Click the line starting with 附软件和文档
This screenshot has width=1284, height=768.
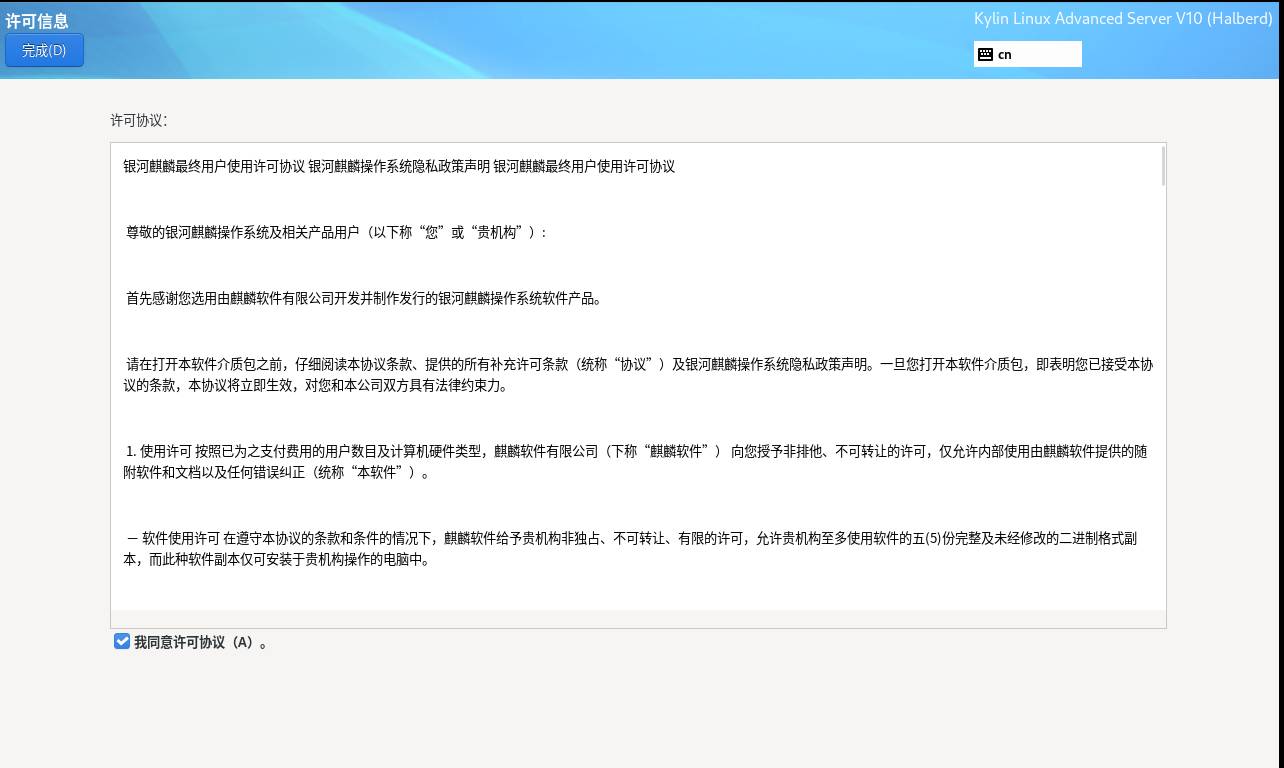276,473
